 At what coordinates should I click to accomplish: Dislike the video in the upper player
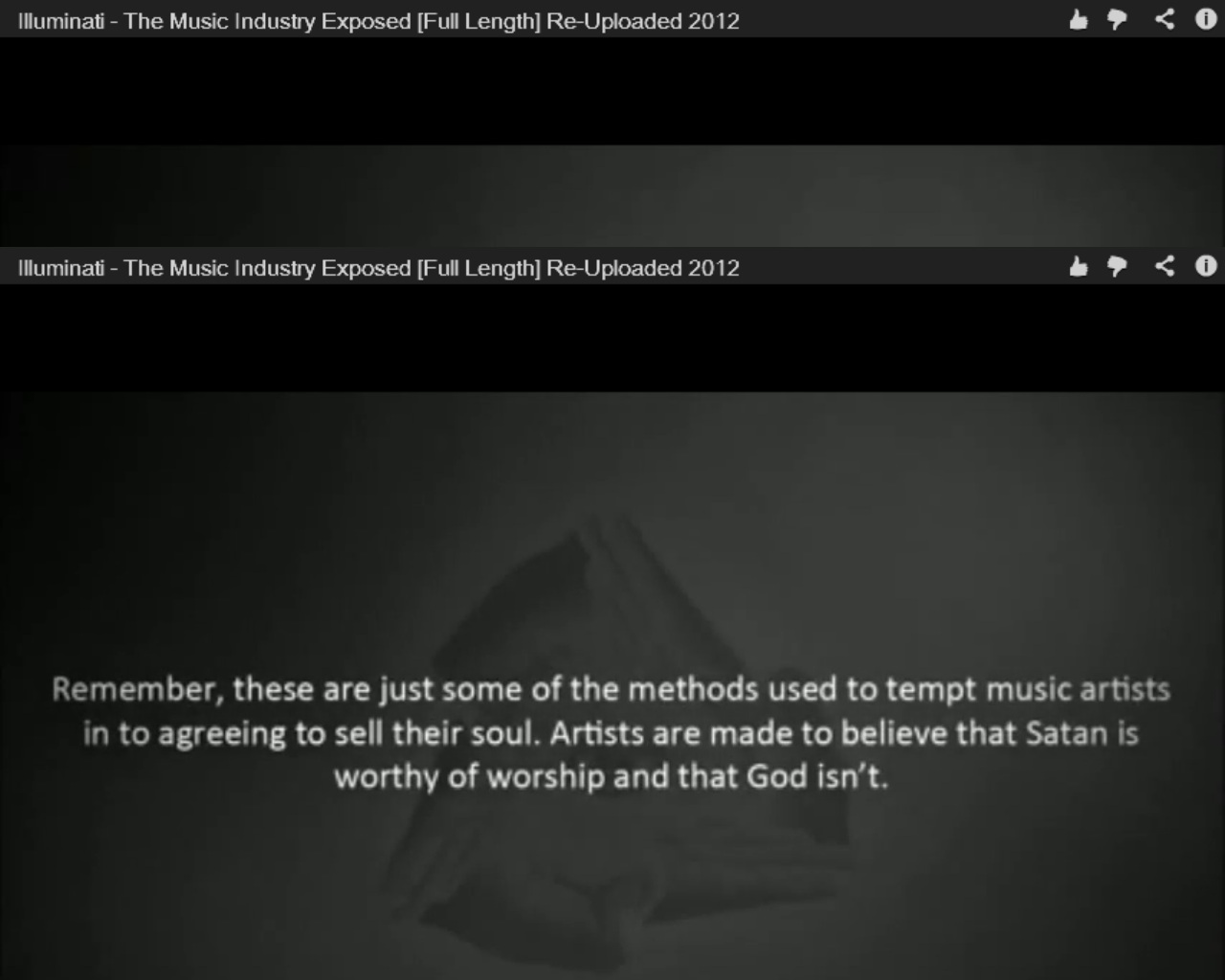click(1117, 19)
